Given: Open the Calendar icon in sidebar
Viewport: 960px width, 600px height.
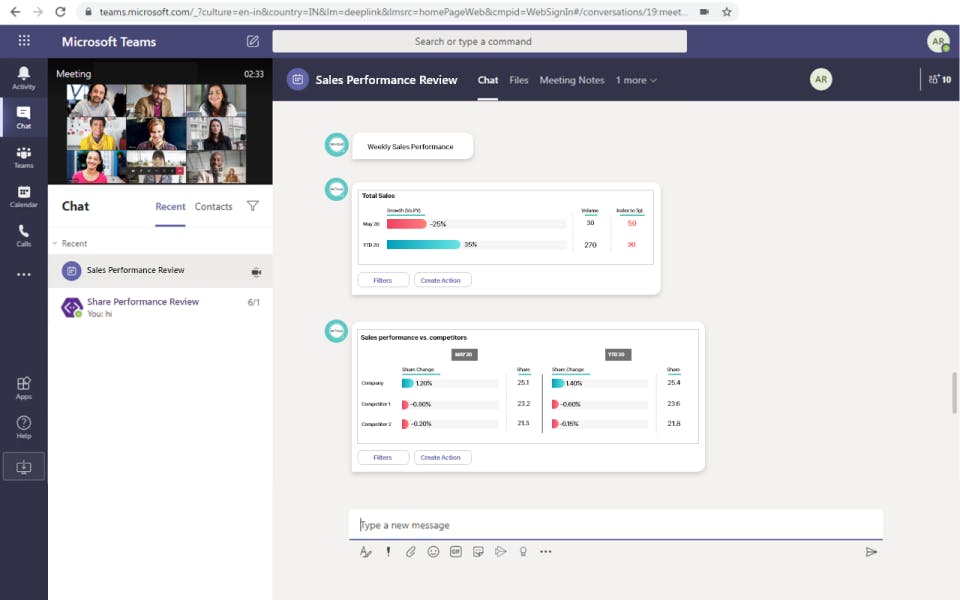Looking at the screenshot, I should [23, 197].
